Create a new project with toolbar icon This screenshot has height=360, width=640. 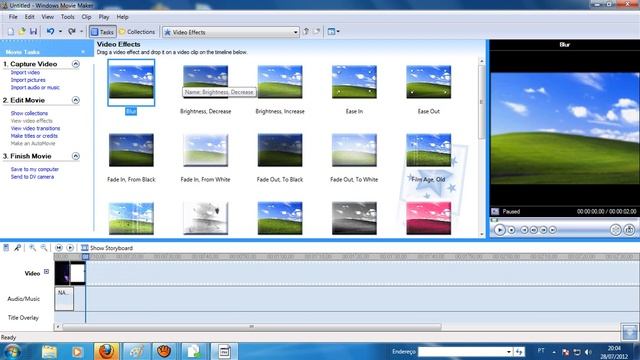coord(11,31)
